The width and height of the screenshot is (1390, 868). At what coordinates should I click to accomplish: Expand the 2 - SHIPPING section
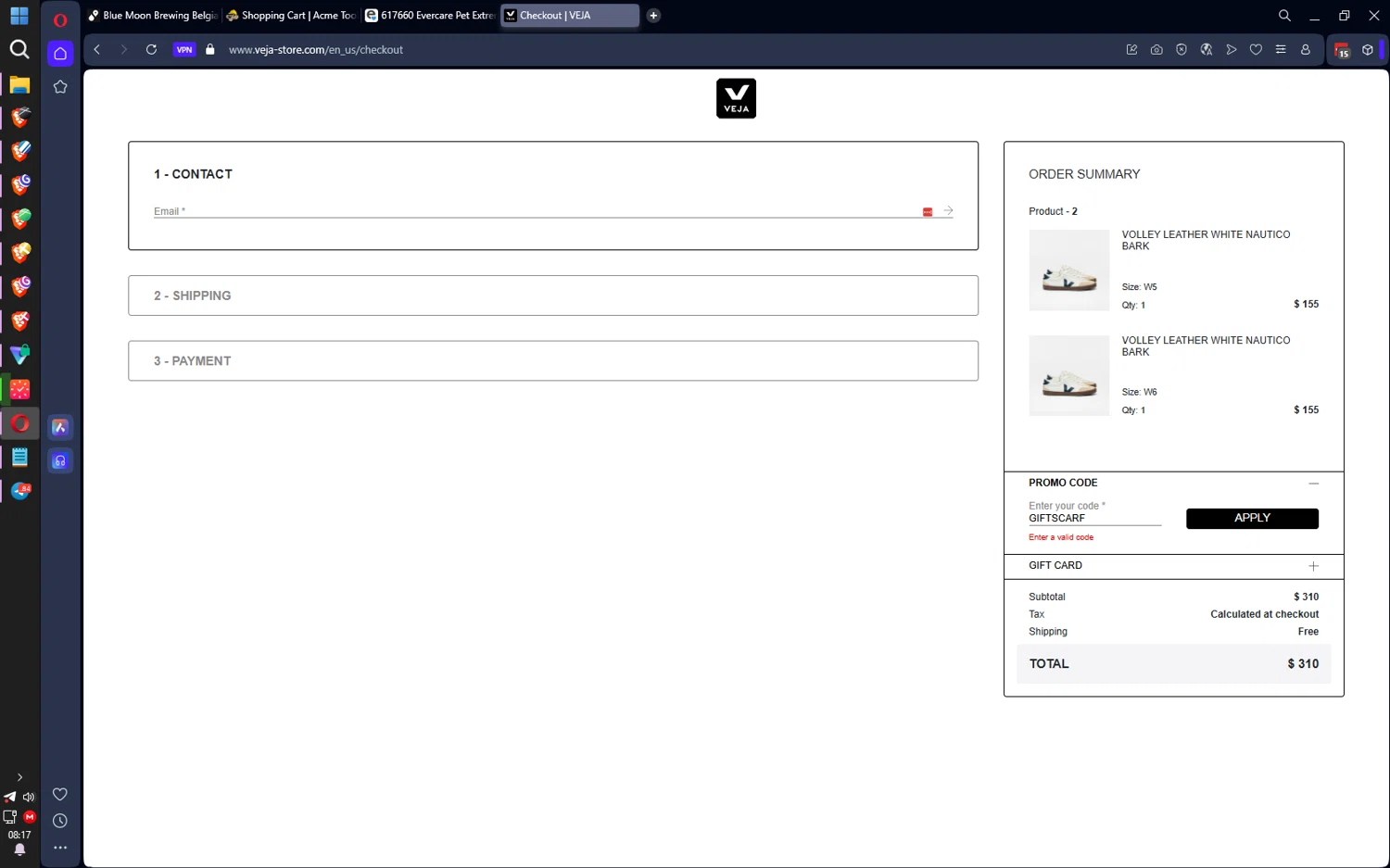tap(553, 296)
